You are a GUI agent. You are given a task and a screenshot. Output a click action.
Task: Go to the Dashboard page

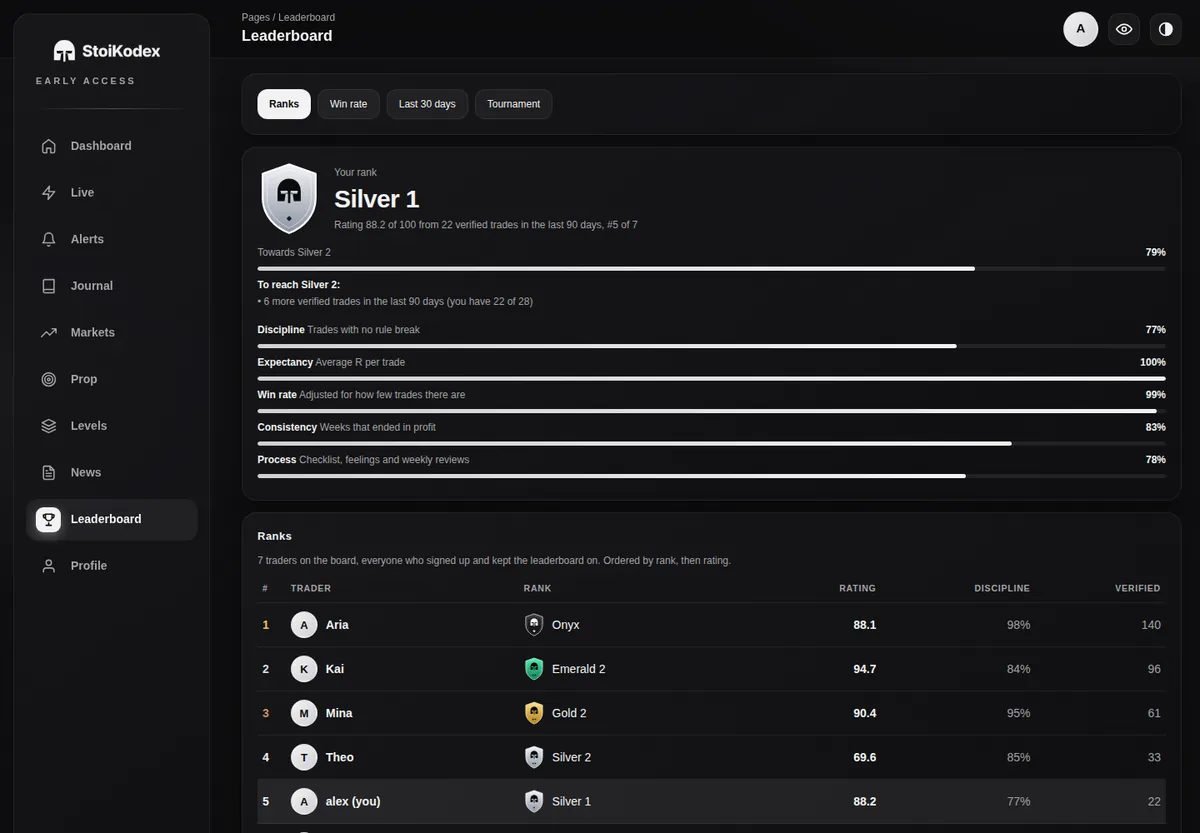pyautogui.click(x=112, y=146)
